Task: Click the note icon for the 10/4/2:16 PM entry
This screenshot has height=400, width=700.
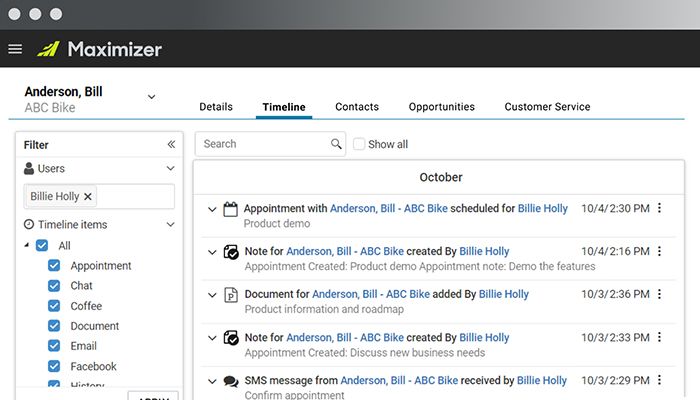Action: [231, 252]
